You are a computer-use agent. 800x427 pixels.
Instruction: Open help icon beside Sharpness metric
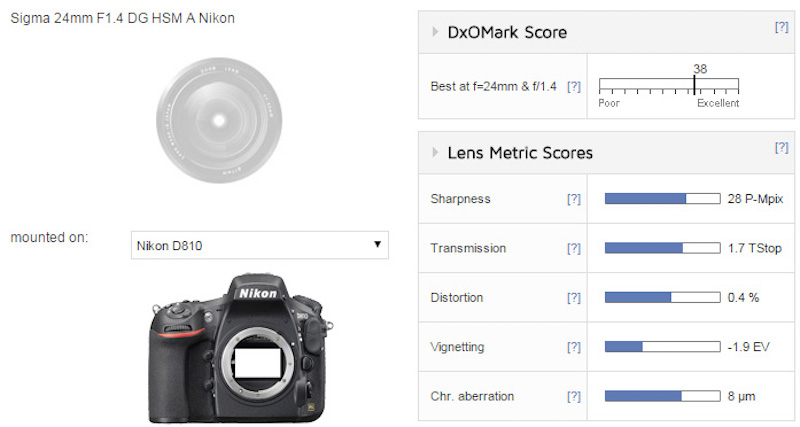pyautogui.click(x=573, y=199)
